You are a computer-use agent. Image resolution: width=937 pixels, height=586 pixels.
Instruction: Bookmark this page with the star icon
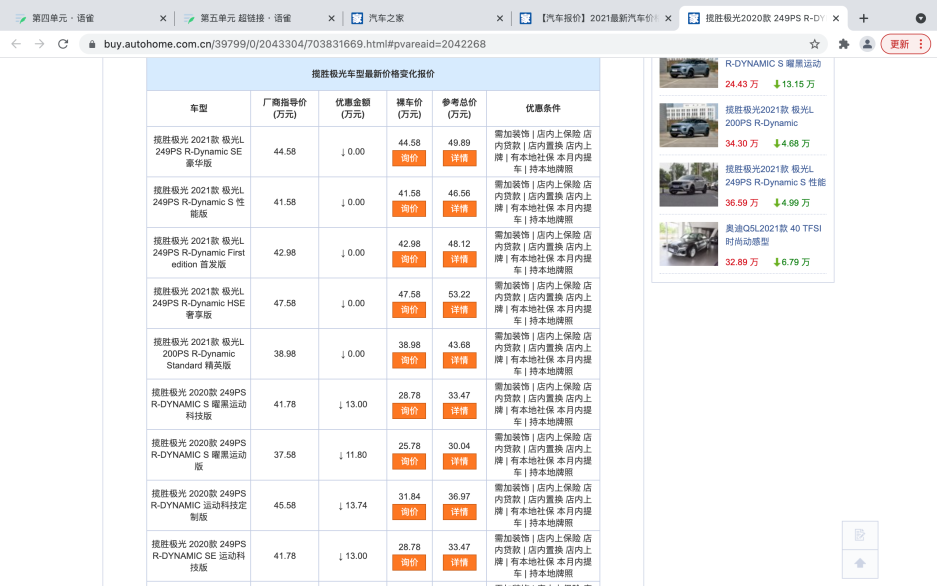click(x=814, y=44)
